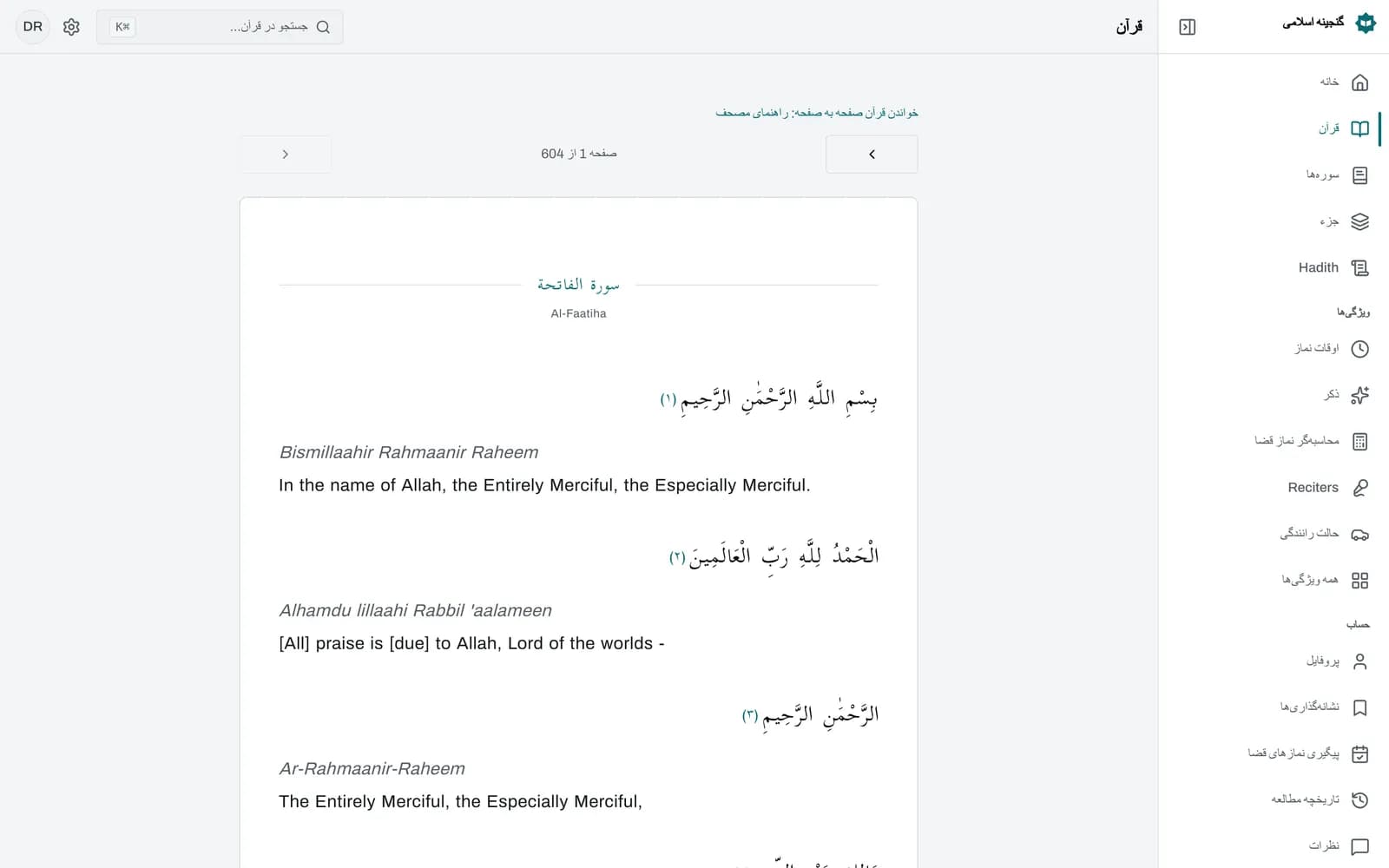Click translation '[All] praise is [due] to Allah'

coord(471,643)
